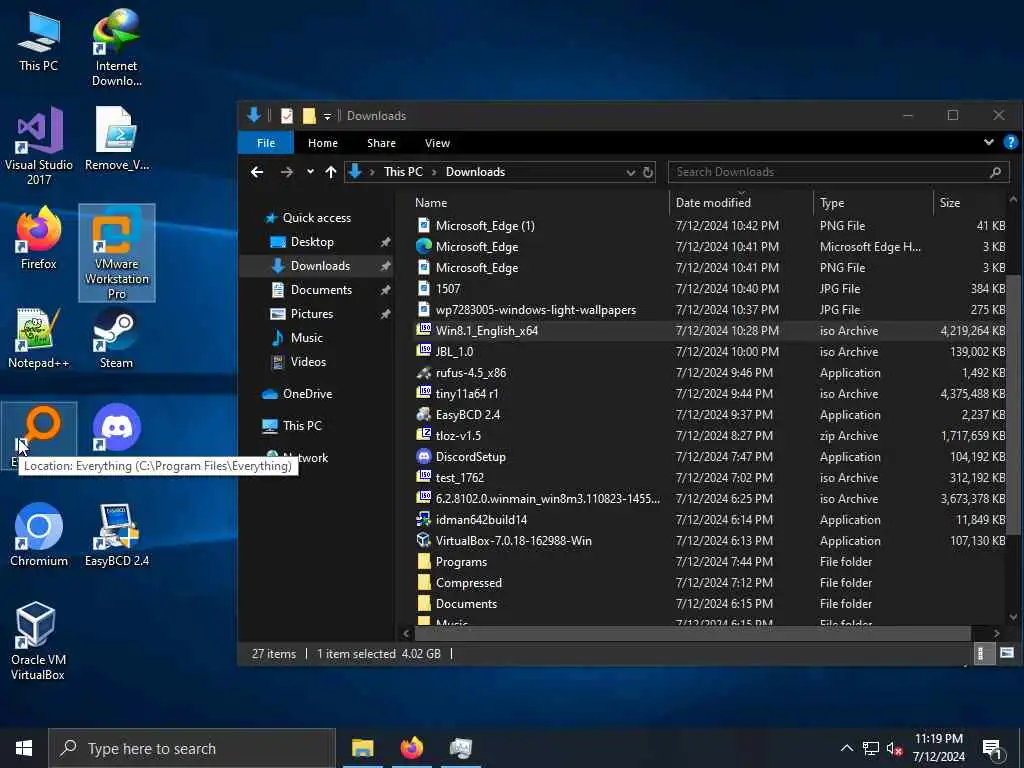
Task: Select Desktop in navigation pane
Action: coord(312,242)
